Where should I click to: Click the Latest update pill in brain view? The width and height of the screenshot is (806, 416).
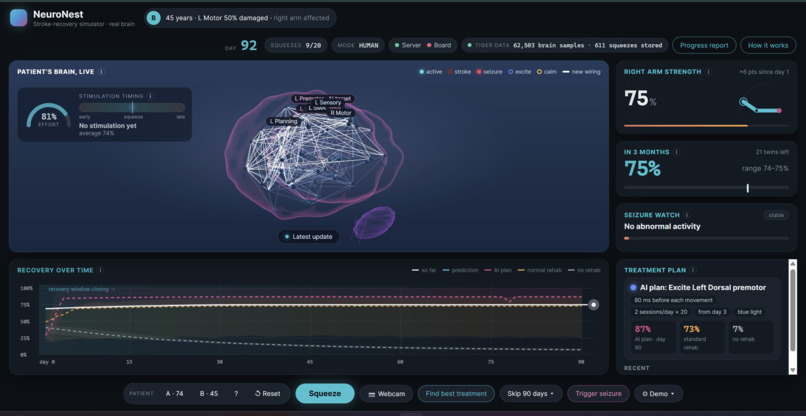point(309,237)
